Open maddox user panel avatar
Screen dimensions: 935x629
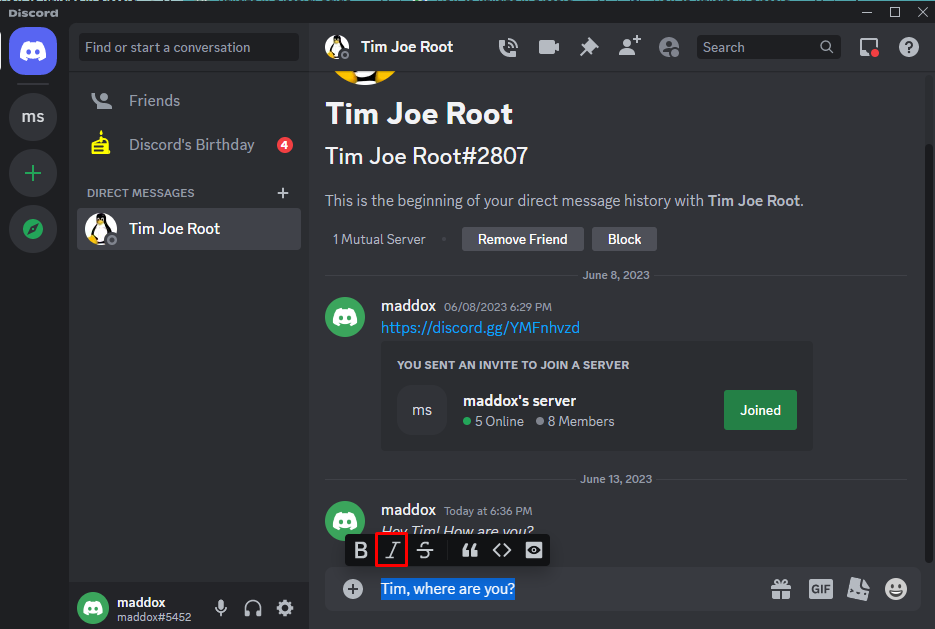93,608
